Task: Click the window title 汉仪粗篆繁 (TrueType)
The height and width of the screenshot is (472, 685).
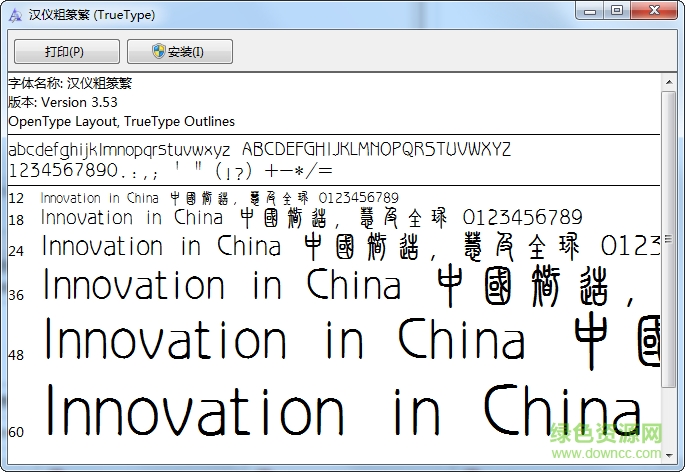Action: (92, 15)
